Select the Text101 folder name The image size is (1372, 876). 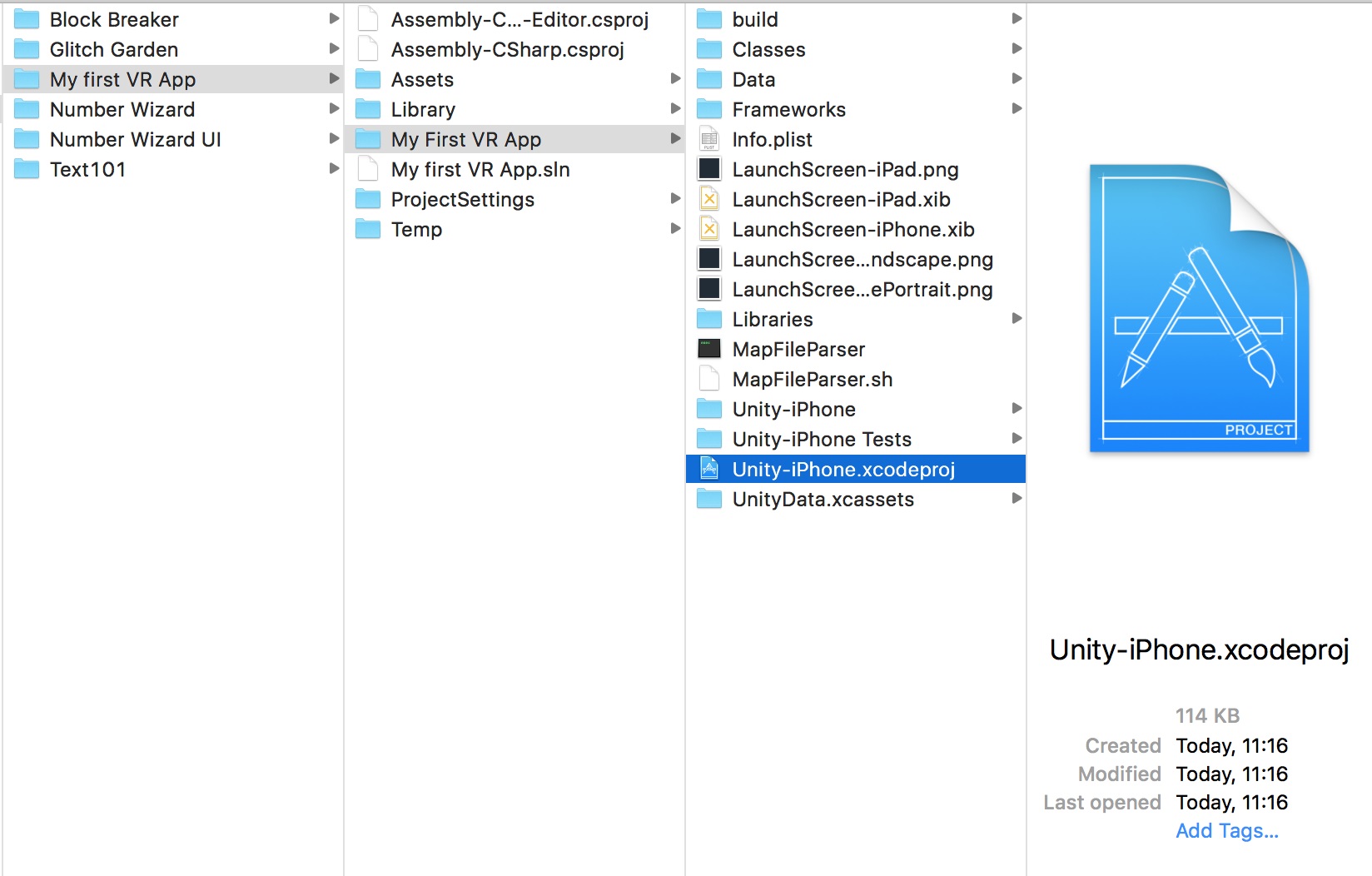[x=87, y=169]
